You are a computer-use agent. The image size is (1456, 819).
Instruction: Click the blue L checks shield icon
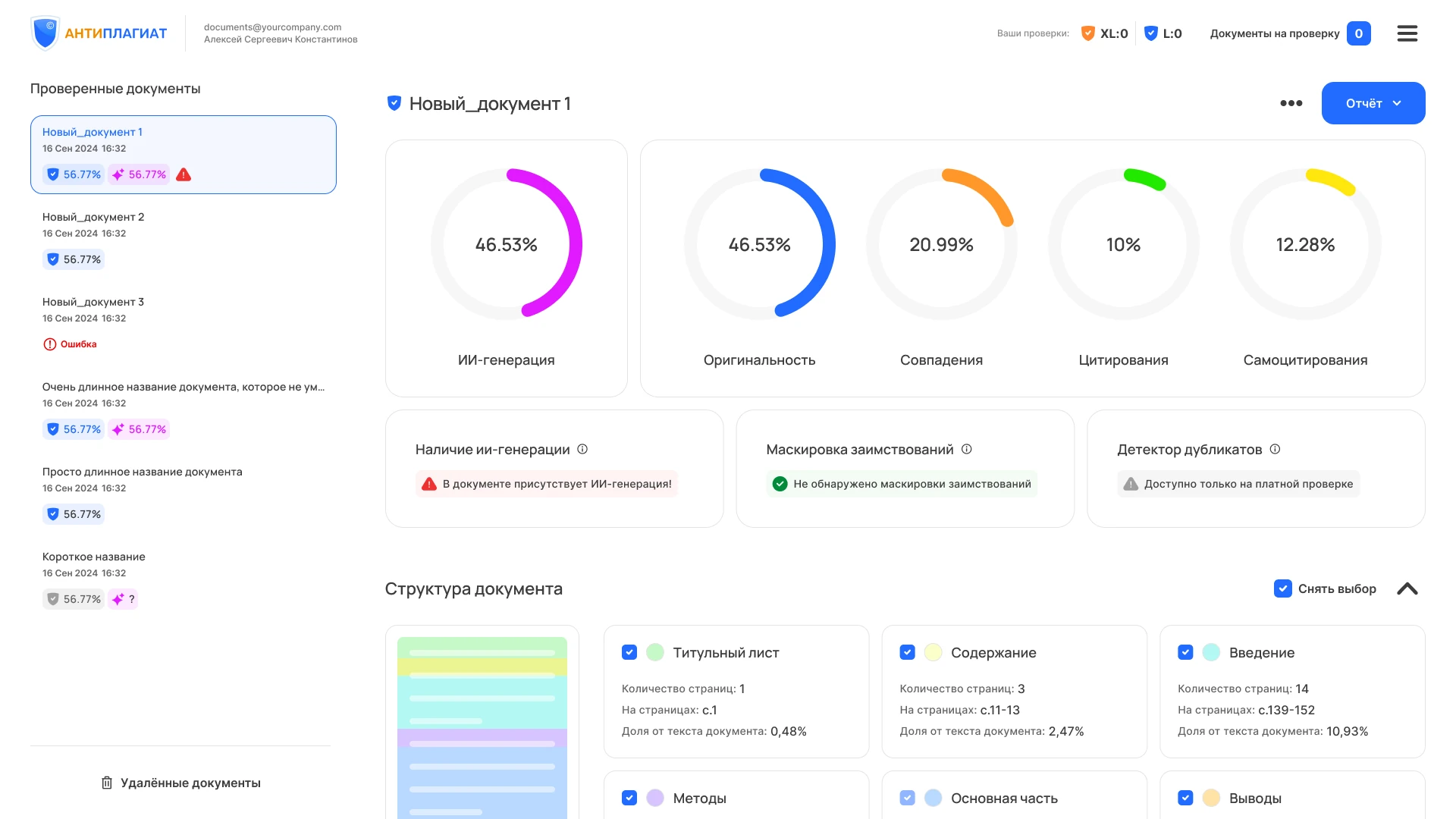coord(1150,33)
